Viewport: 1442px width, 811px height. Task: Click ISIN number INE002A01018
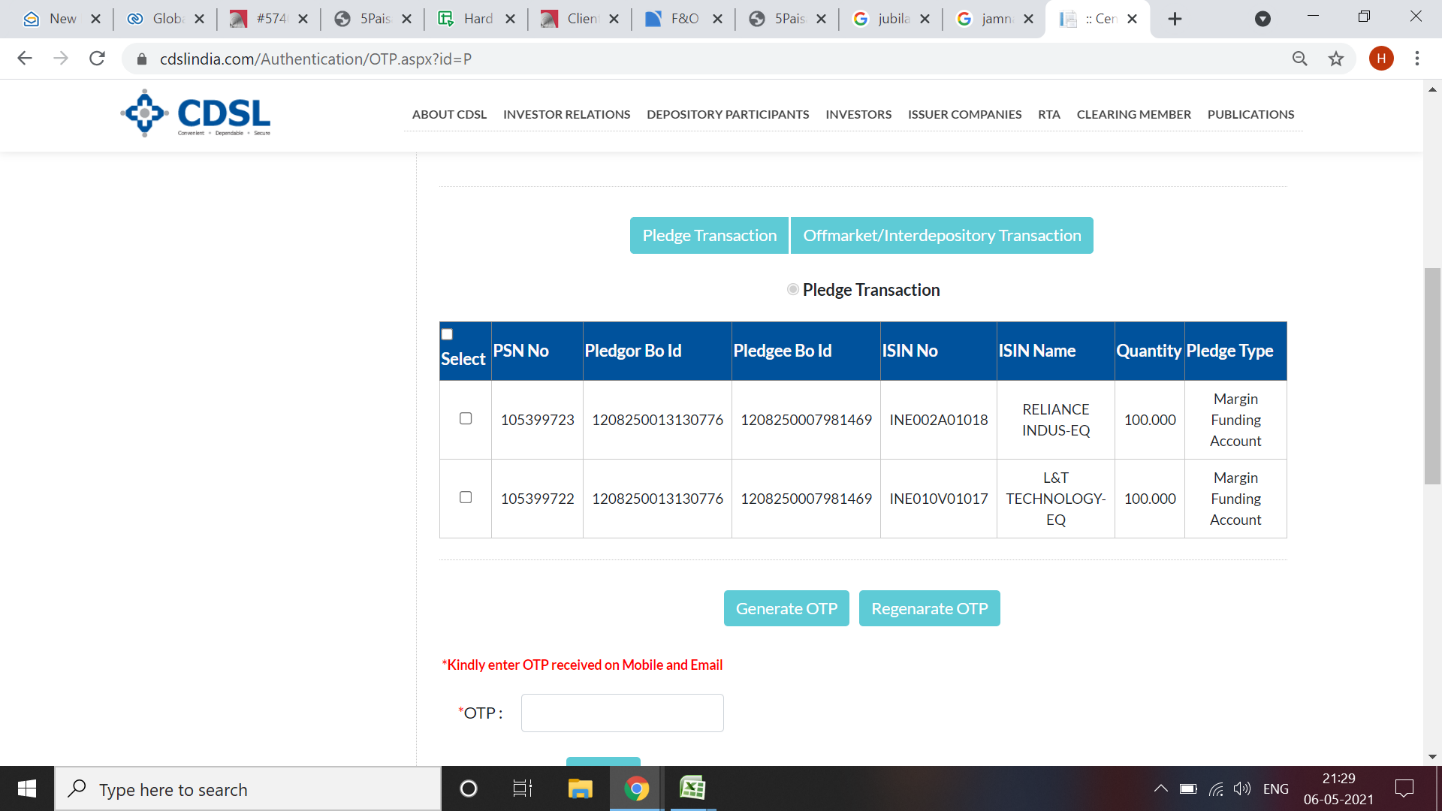click(x=939, y=420)
